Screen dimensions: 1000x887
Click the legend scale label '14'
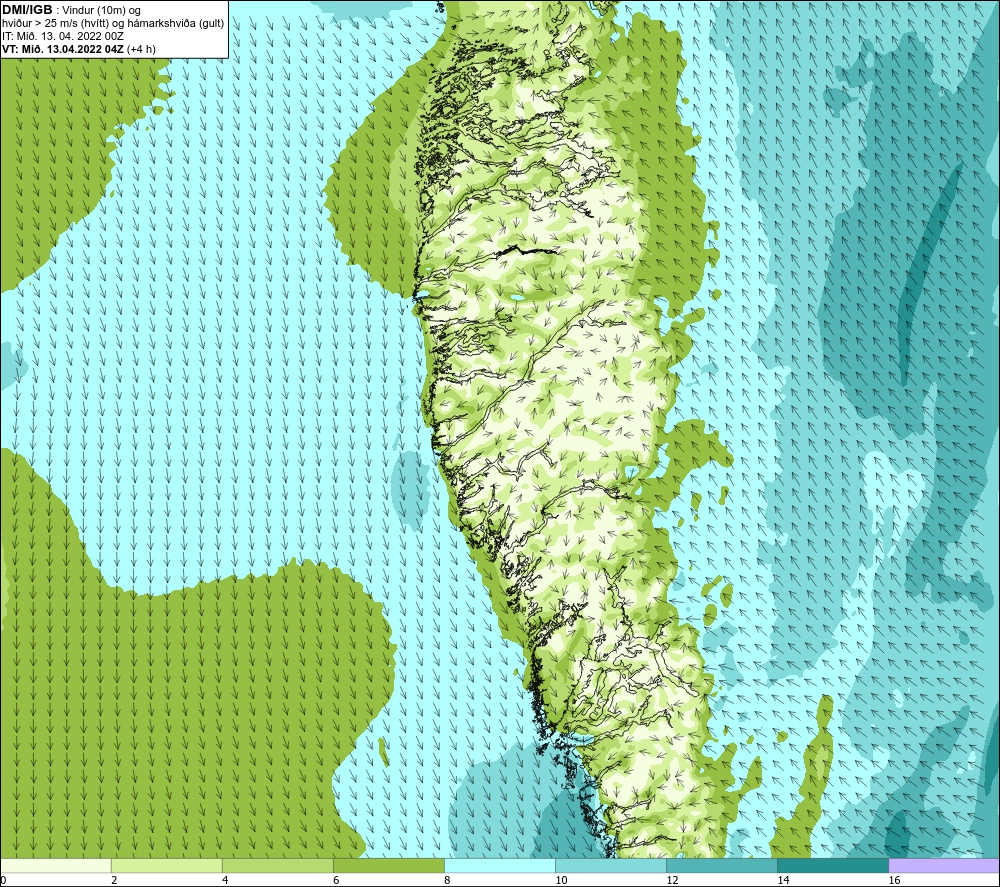coord(783,880)
